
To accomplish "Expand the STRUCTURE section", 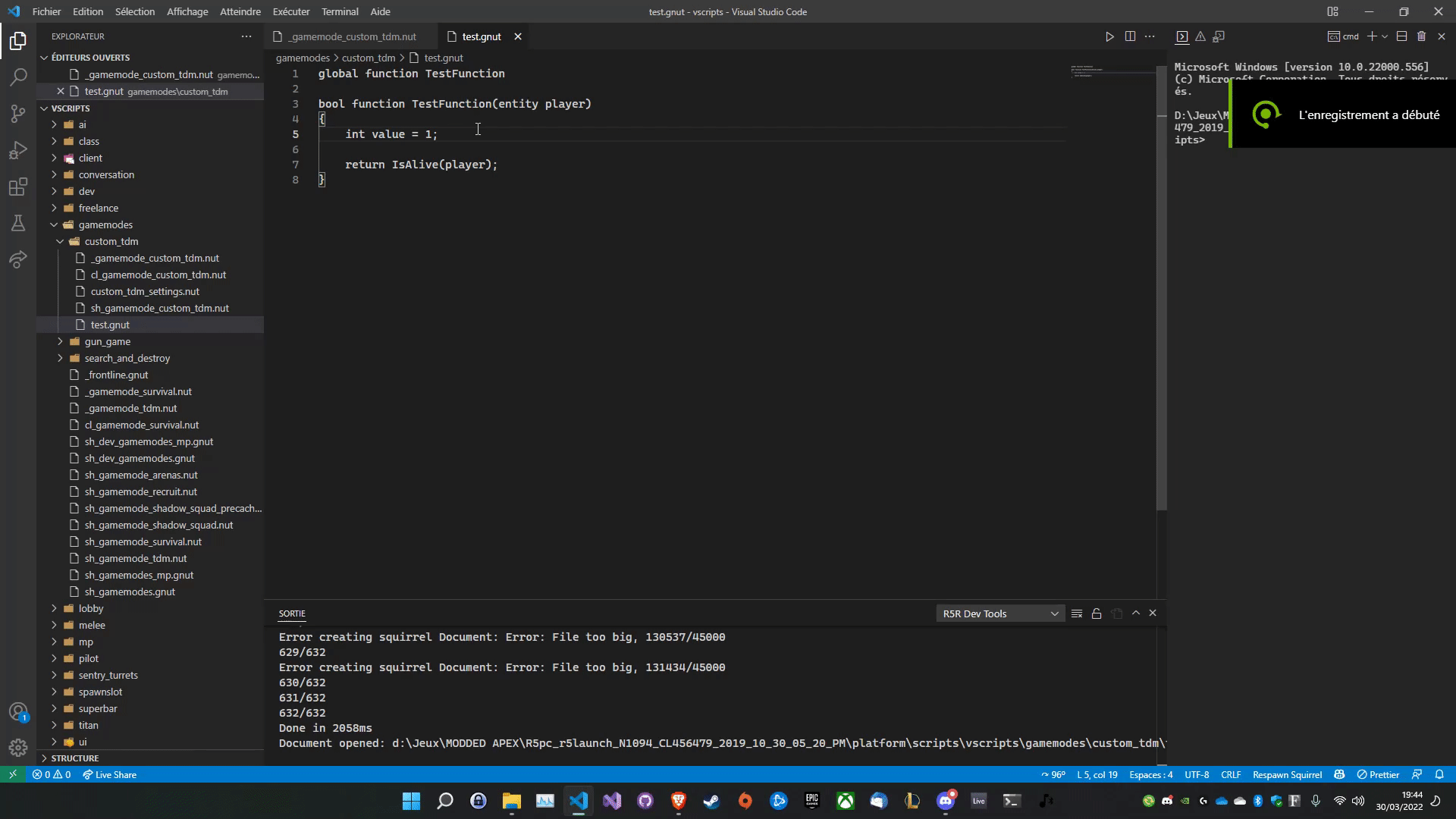I will [x=75, y=758].
